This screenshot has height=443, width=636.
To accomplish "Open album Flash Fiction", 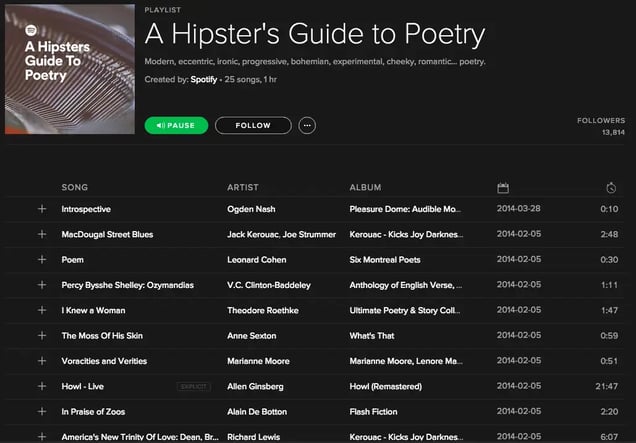I will coord(374,412).
